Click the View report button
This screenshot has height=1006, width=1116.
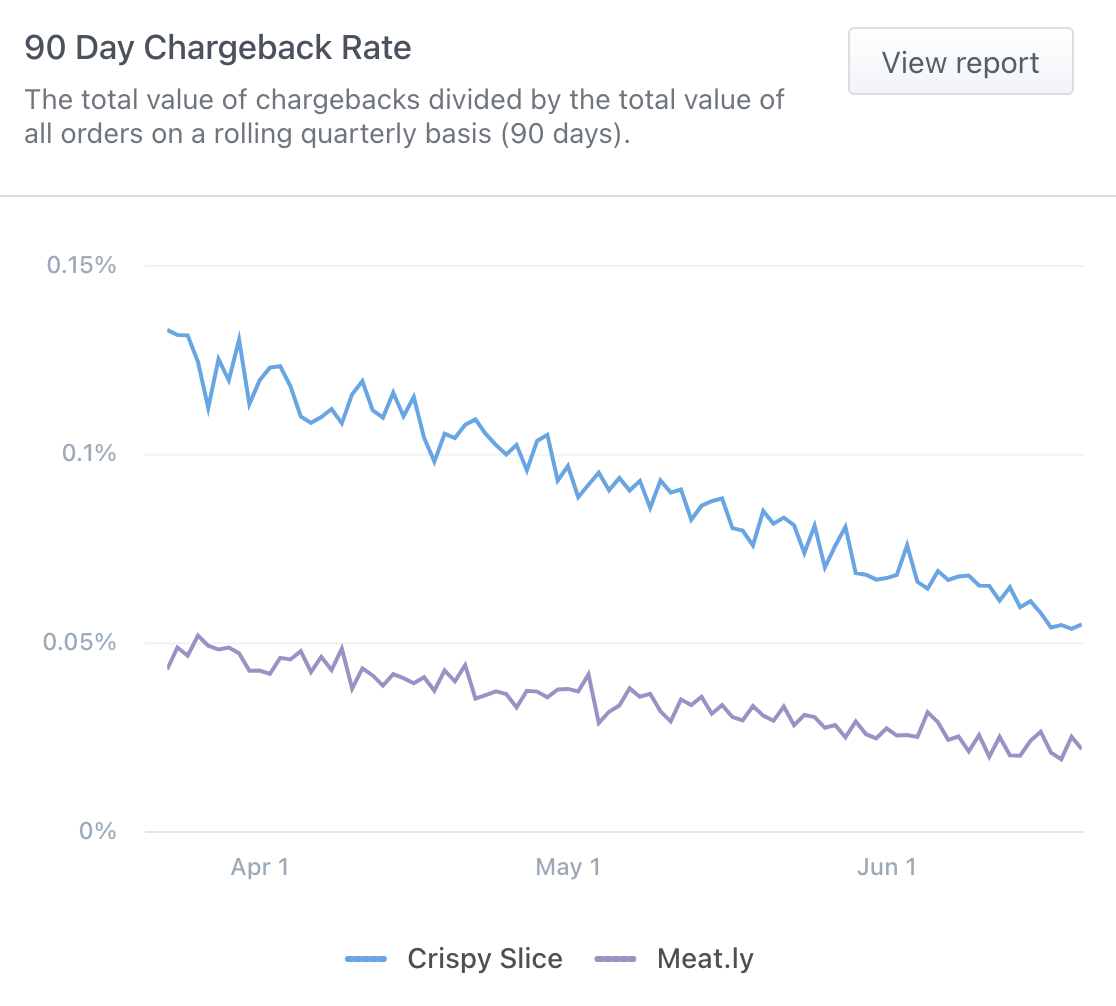[960, 63]
